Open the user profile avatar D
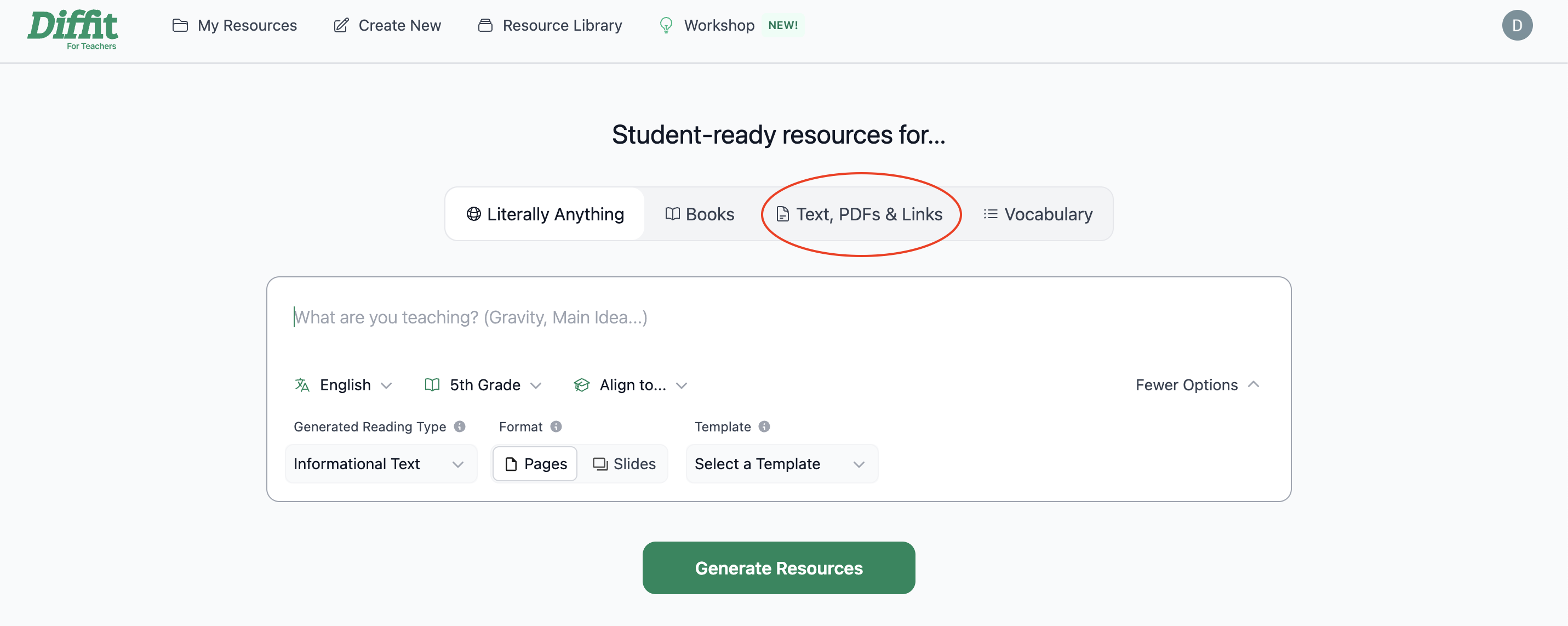The height and width of the screenshot is (626, 1568). tap(1517, 26)
